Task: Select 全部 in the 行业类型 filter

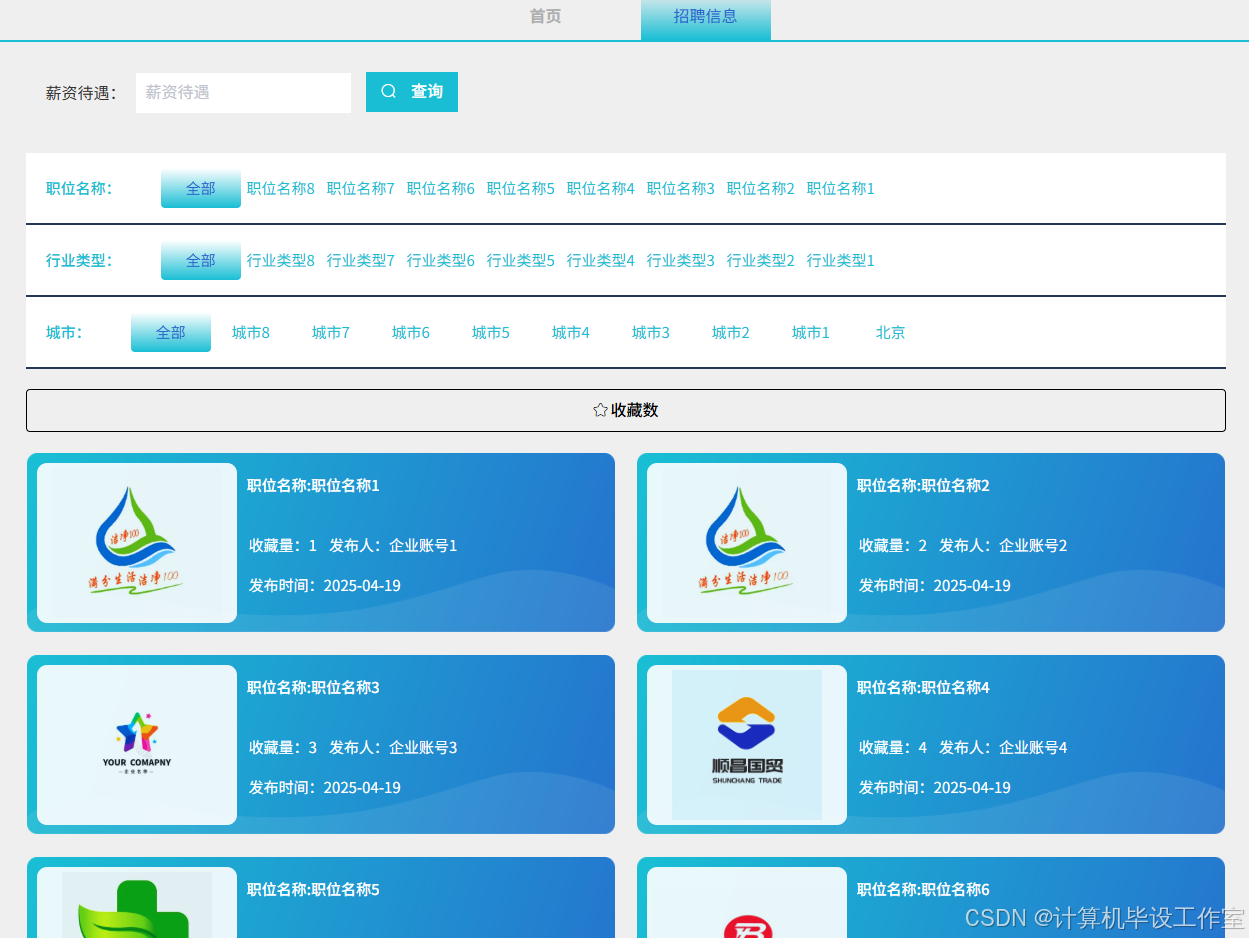Action: click(x=201, y=260)
